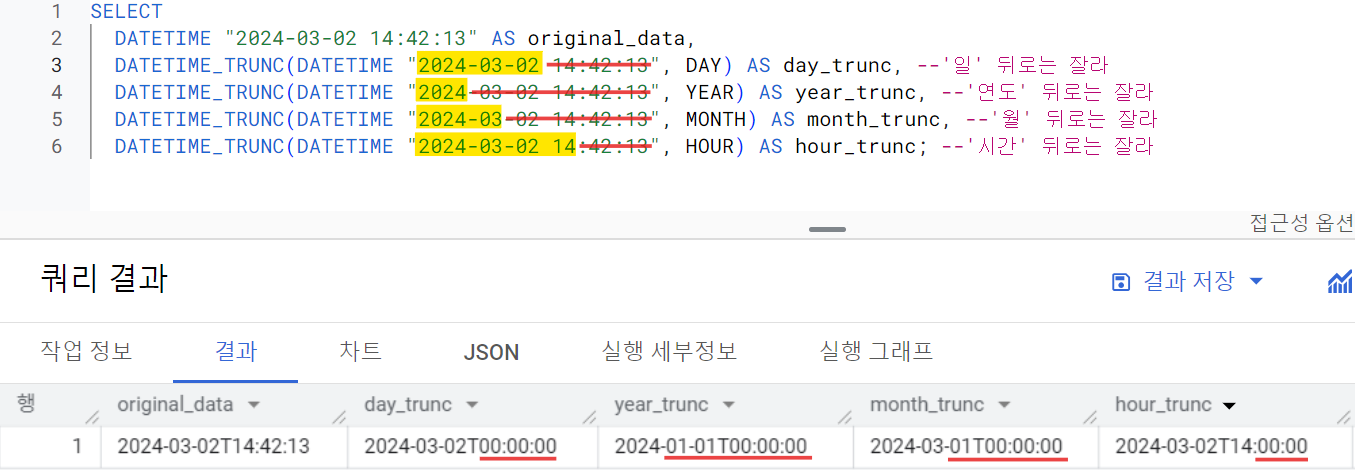
Task: Click the 접근성 옵션 link
Action: (x=1302, y=222)
